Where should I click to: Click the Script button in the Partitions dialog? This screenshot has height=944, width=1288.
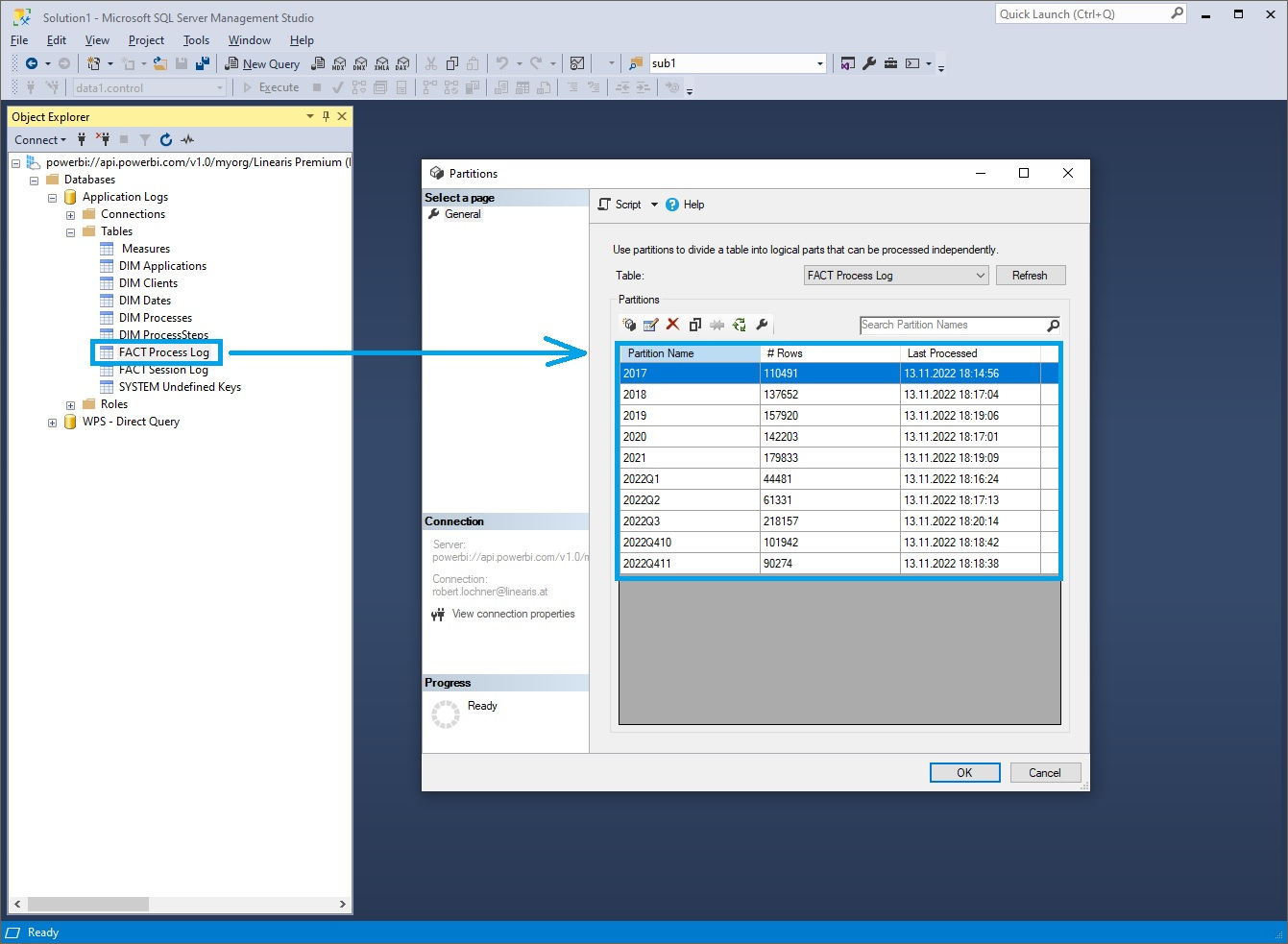pyautogui.click(x=625, y=204)
